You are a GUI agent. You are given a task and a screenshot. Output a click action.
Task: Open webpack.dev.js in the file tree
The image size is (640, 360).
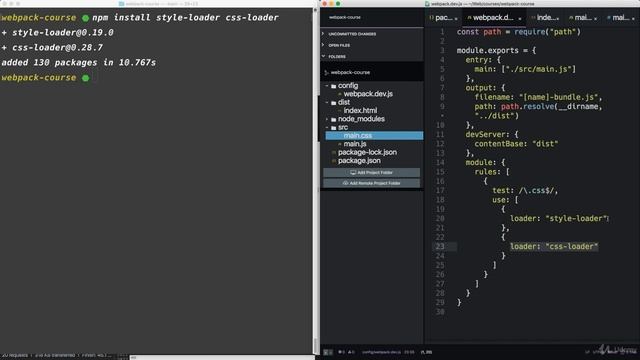[368, 94]
